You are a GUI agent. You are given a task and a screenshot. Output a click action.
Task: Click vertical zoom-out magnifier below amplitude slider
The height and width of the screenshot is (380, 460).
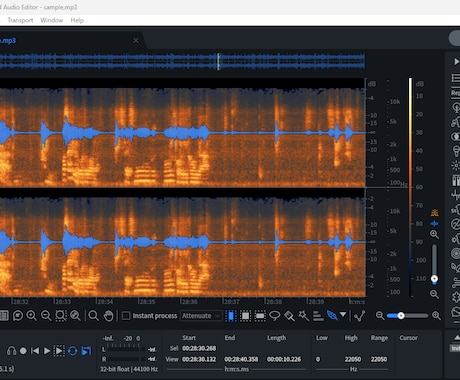434,294
